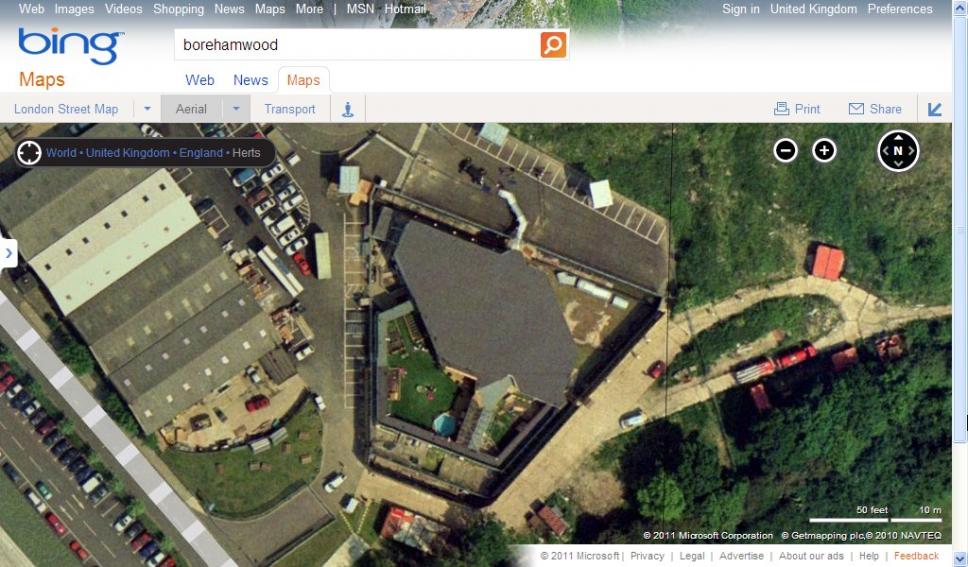This screenshot has height=567, width=968.
Task: Open the London Street Map dropdown arrow
Action: (147, 109)
